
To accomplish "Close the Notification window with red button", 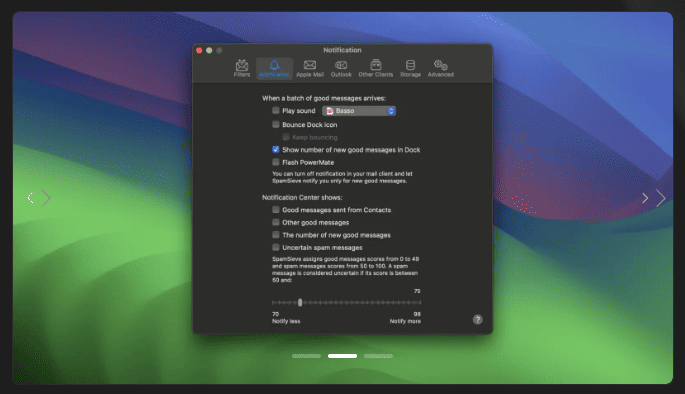I will click(199, 50).
